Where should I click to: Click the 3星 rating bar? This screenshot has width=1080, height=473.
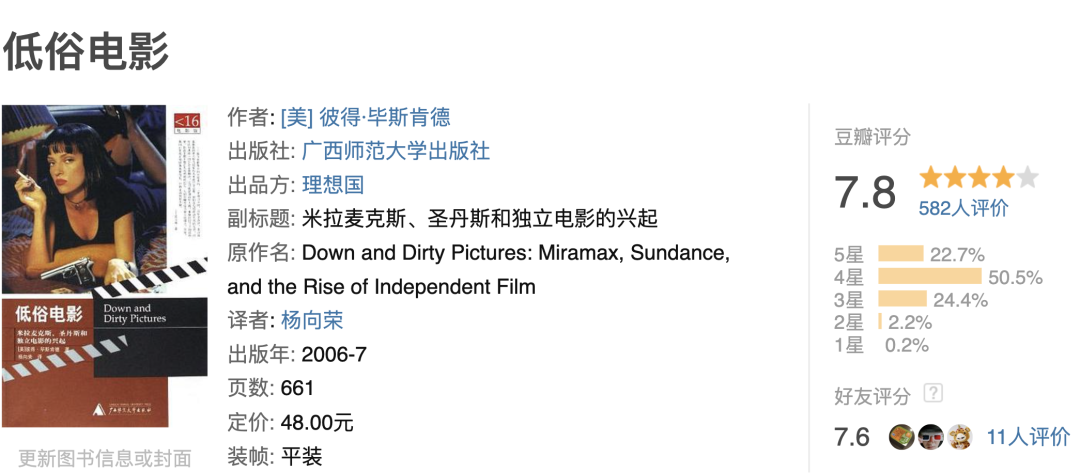pyautogui.click(x=901, y=299)
